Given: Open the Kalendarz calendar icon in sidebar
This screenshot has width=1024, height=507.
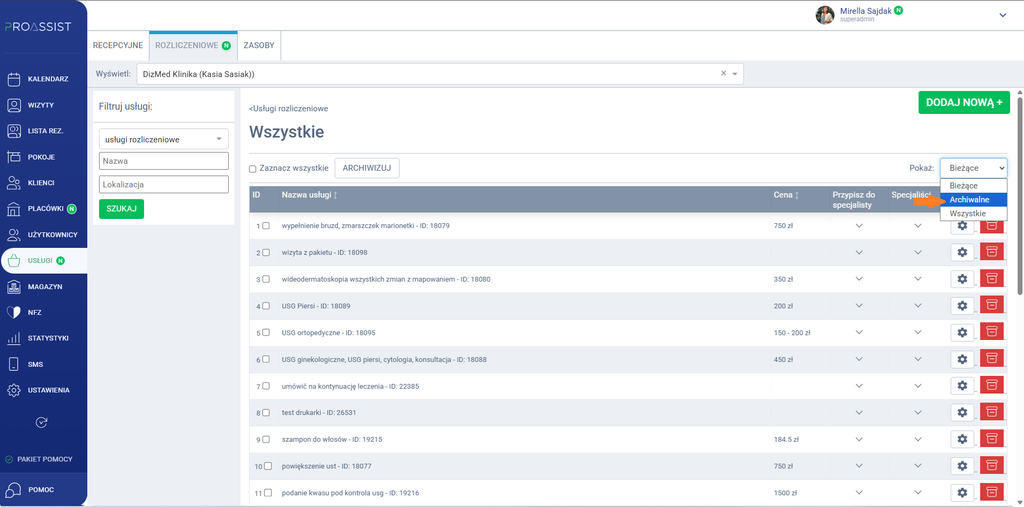Looking at the screenshot, I should click(x=14, y=79).
